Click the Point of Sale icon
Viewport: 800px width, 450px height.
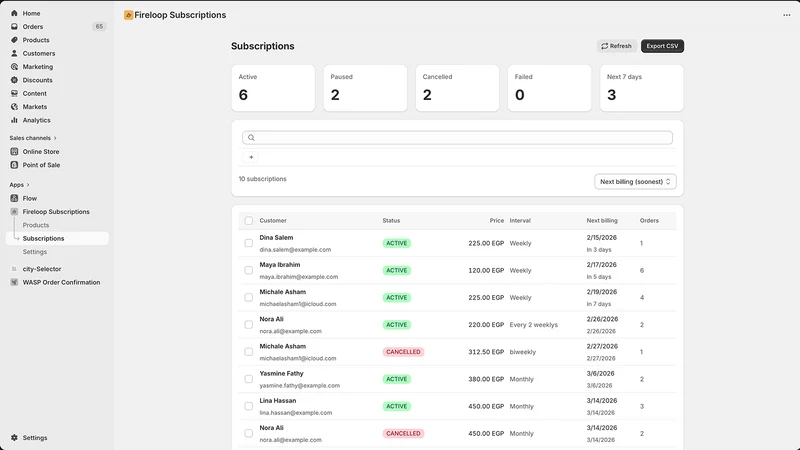coord(14,165)
